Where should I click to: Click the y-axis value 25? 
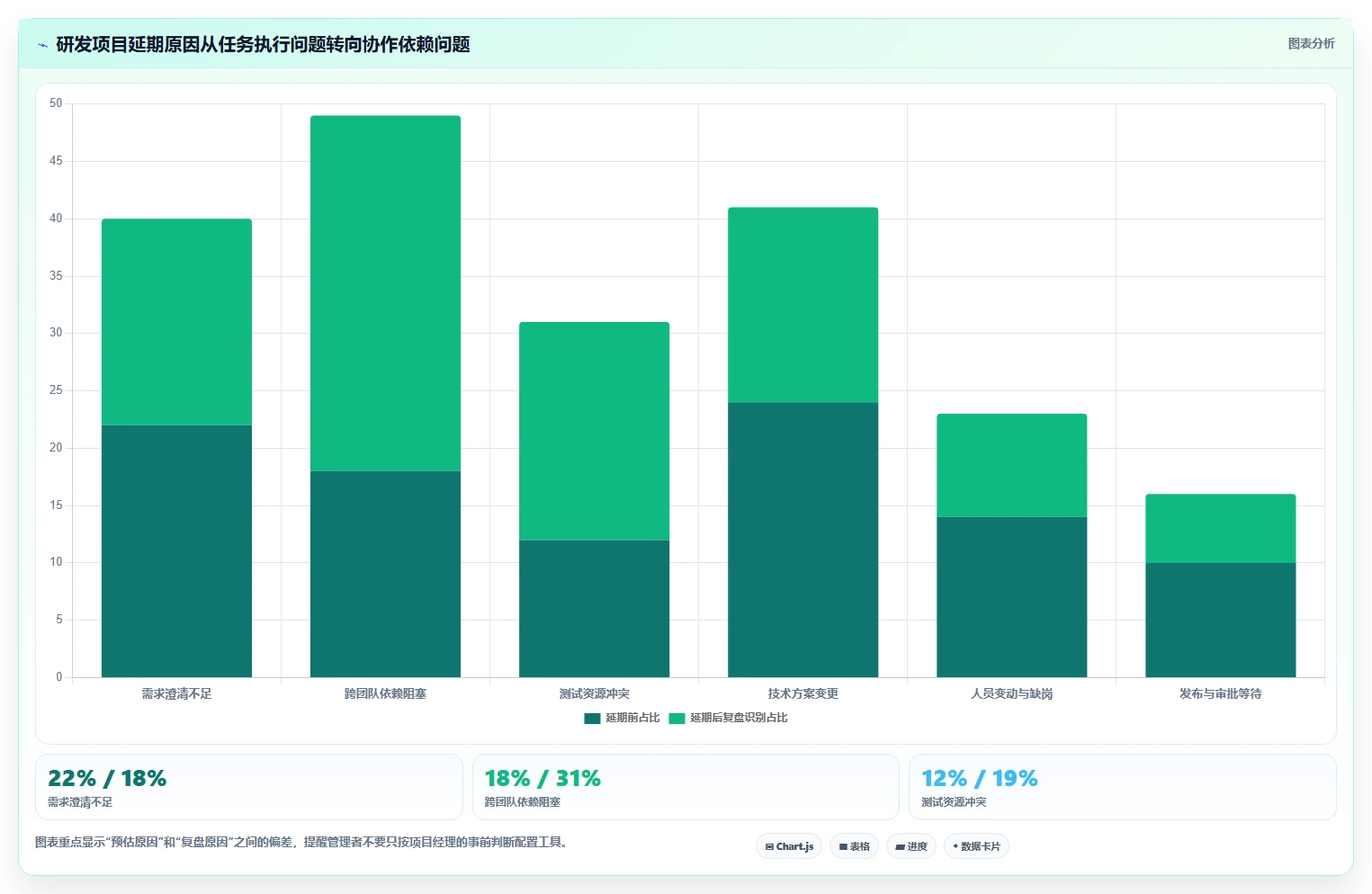tap(56, 390)
